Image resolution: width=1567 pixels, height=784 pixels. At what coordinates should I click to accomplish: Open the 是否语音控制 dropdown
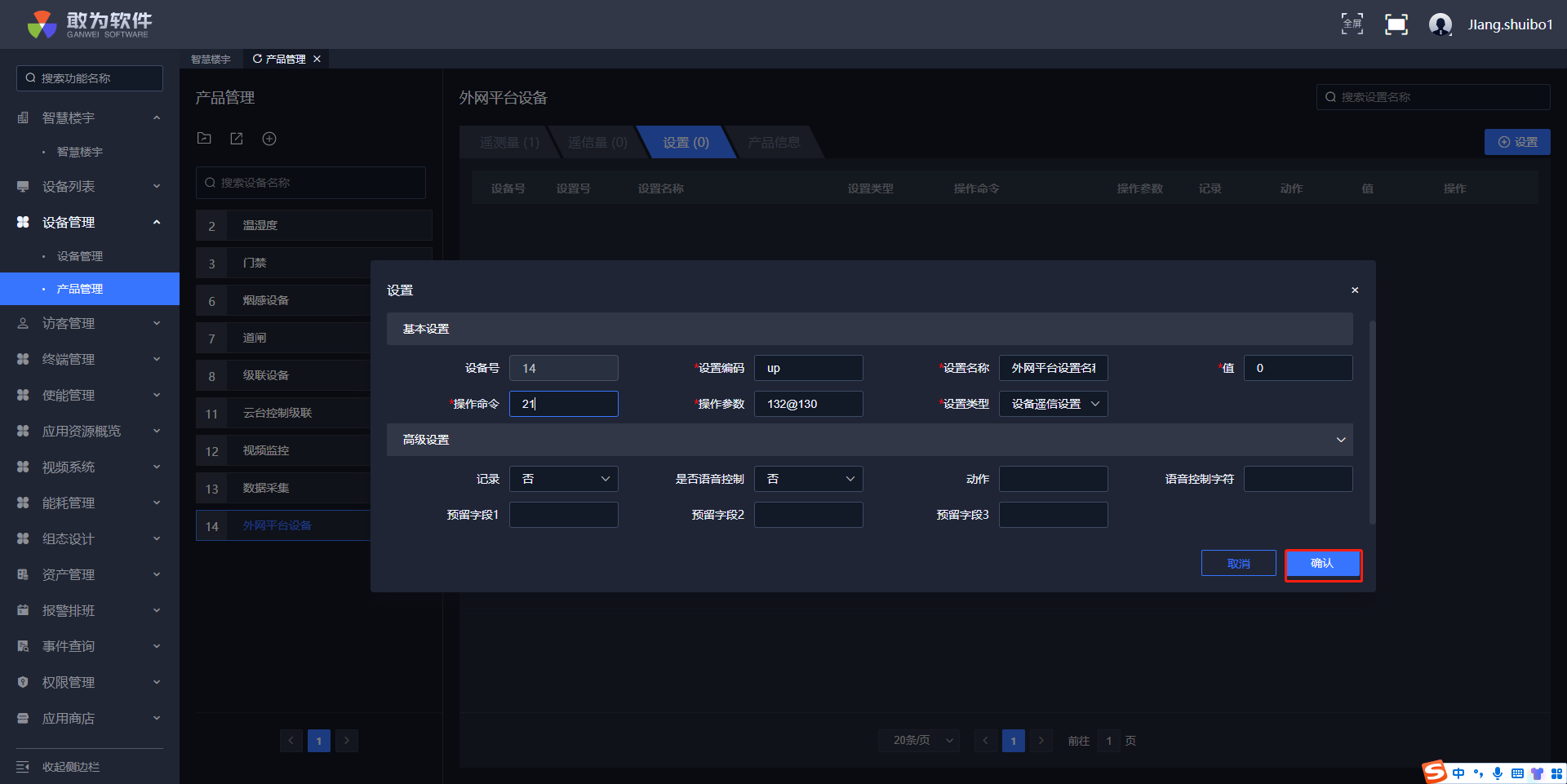coord(808,479)
